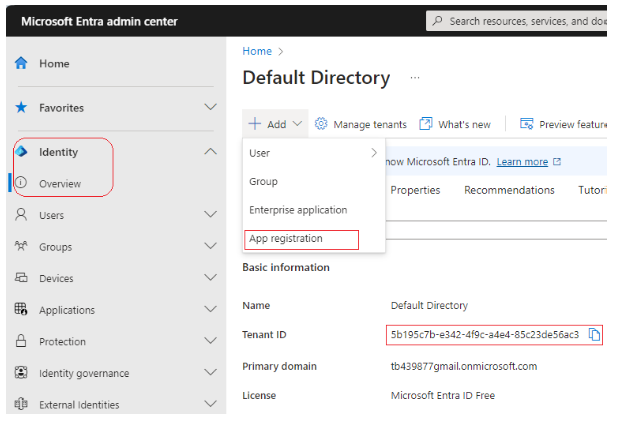Image resolution: width=618 pixels, height=426 pixels.
Task: Expand the Devices section chevron
Action: tap(210, 277)
